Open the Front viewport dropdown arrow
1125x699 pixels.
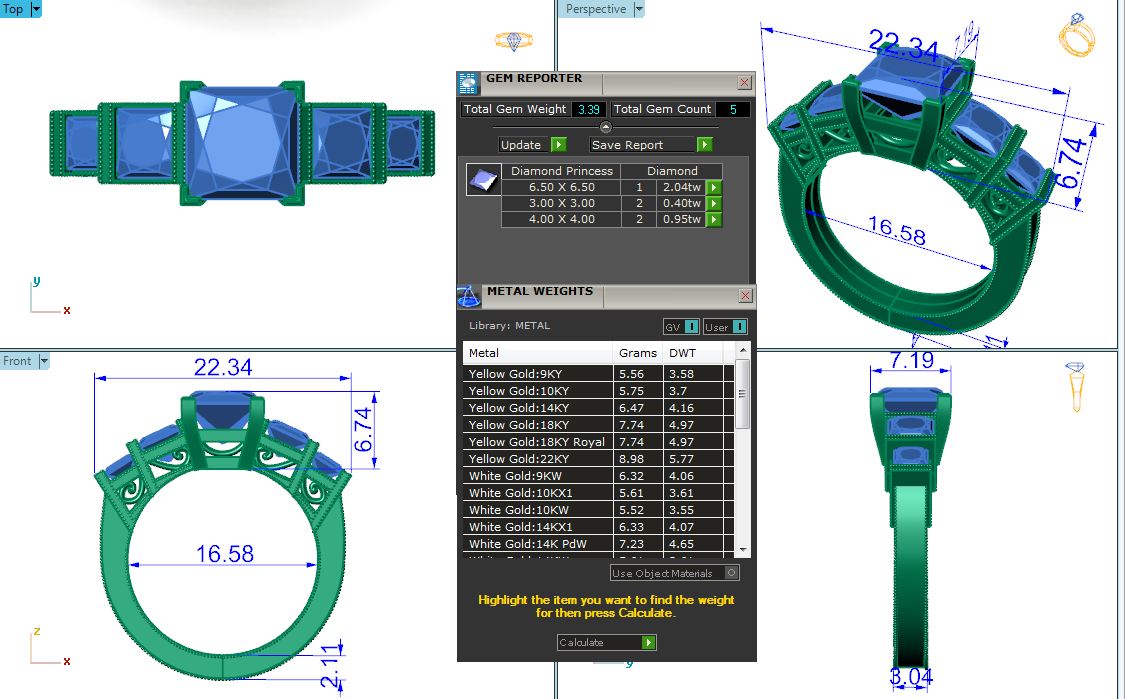(x=45, y=361)
